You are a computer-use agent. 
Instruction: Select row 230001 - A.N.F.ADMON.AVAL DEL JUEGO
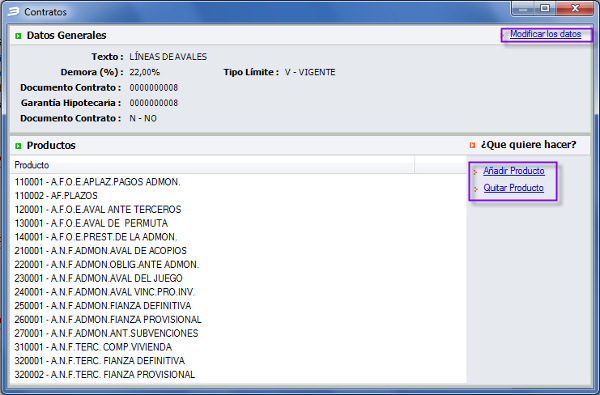point(238,278)
